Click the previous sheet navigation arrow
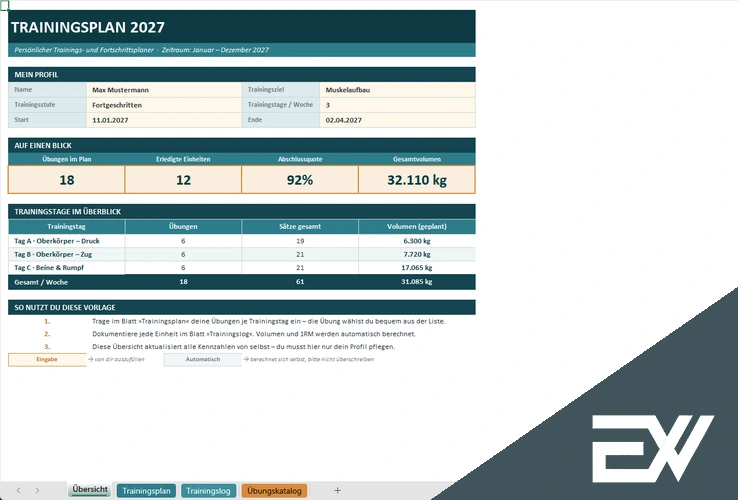This screenshot has height=500, width=738. tap(18, 491)
